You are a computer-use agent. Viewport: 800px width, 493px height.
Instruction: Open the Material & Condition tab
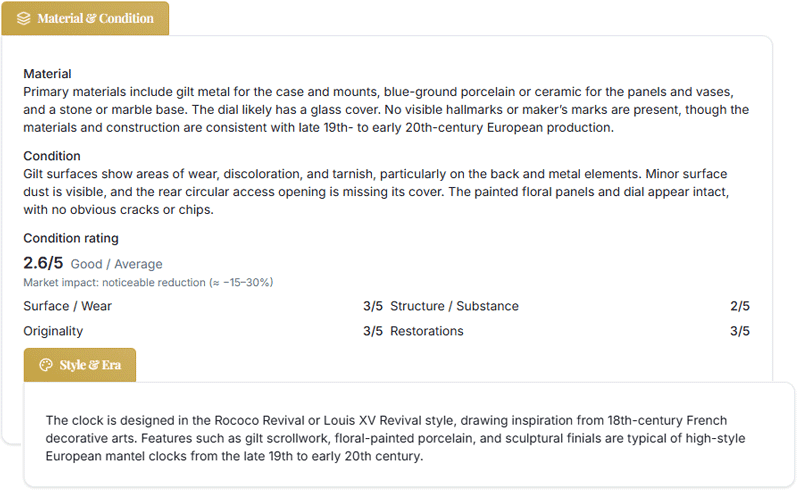[x=86, y=18]
